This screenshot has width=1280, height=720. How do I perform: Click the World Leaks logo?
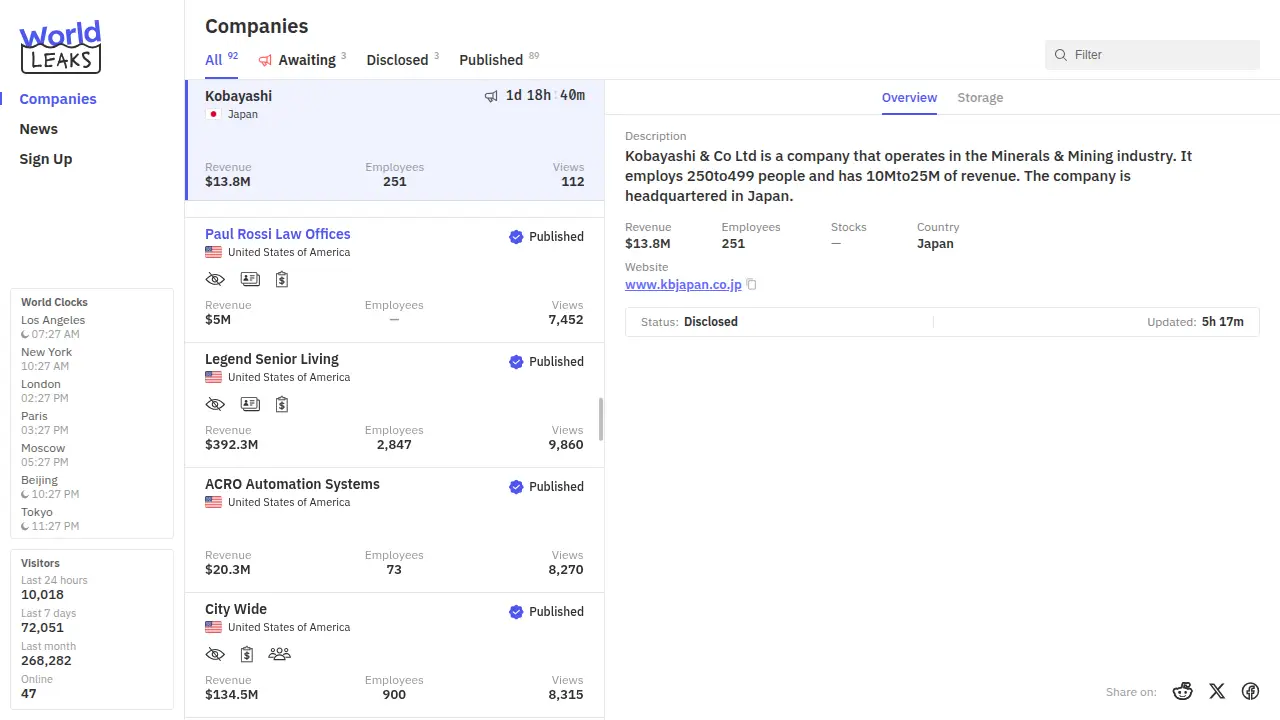point(60,48)
